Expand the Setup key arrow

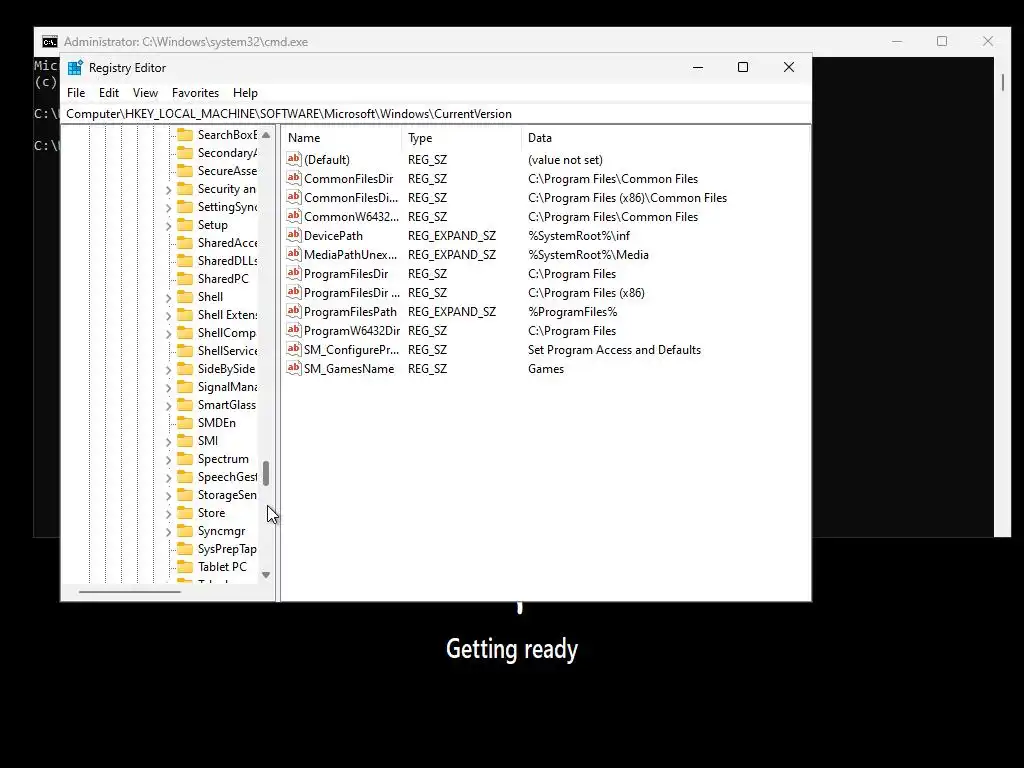[x=168, y=226]
